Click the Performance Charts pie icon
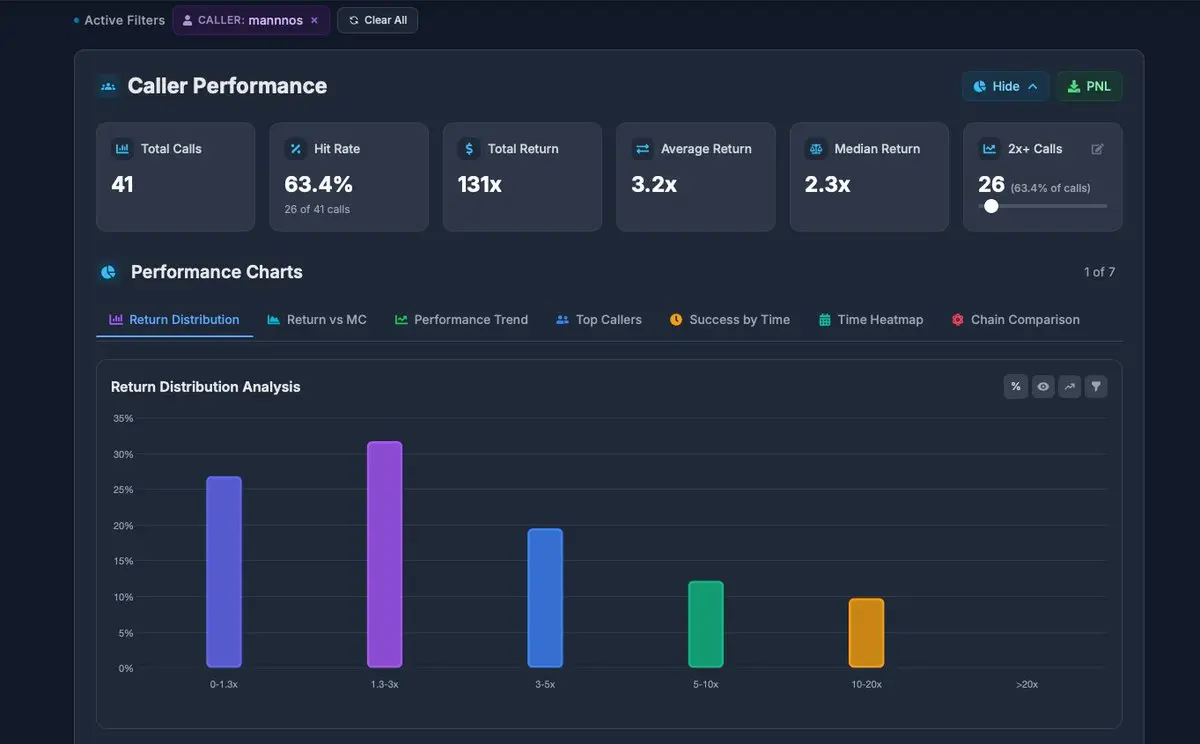The image size is (1200, 744). click(x=108, y=272)
